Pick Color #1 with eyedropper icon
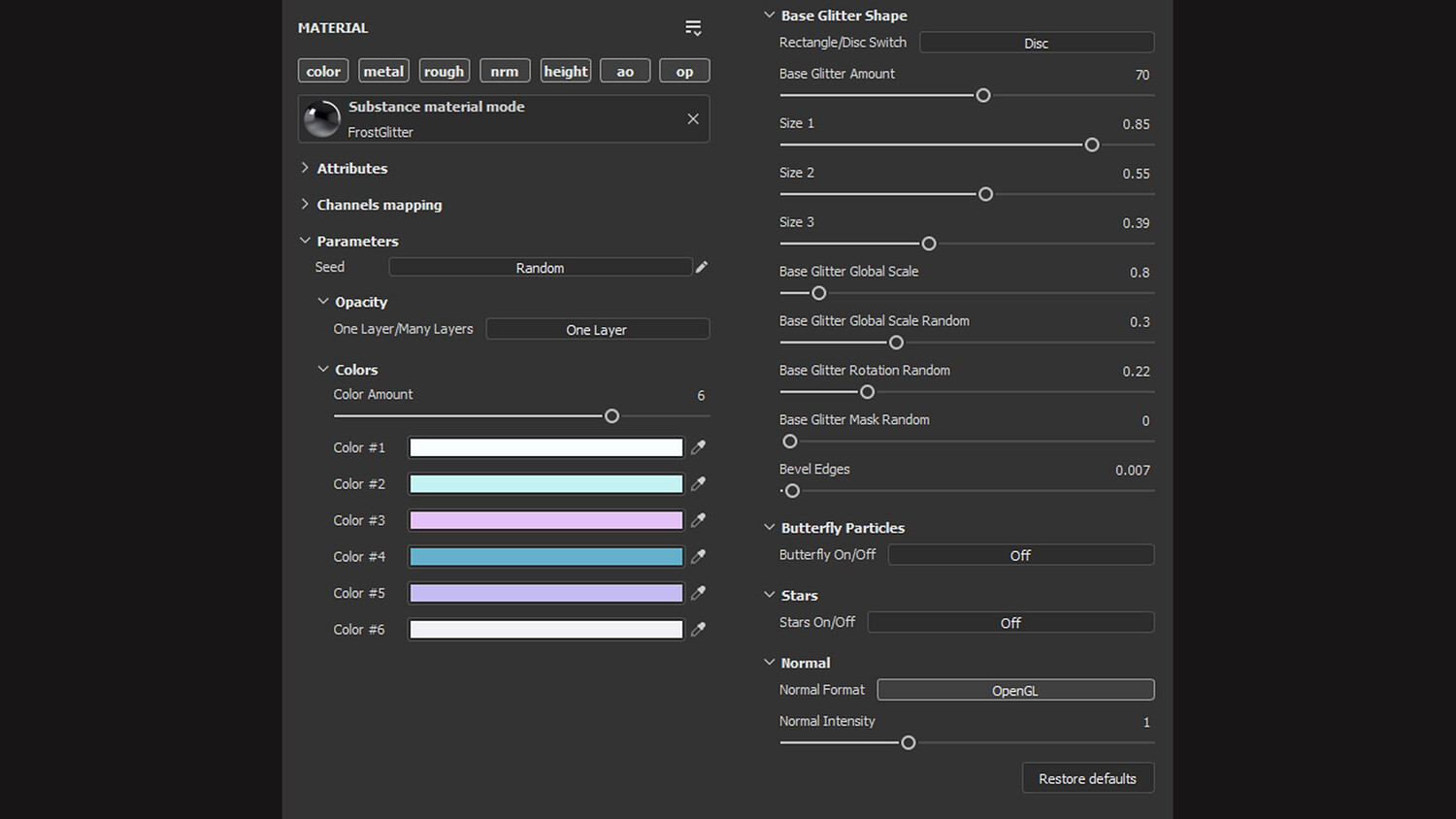1456x819 pixels. point(698,447)
